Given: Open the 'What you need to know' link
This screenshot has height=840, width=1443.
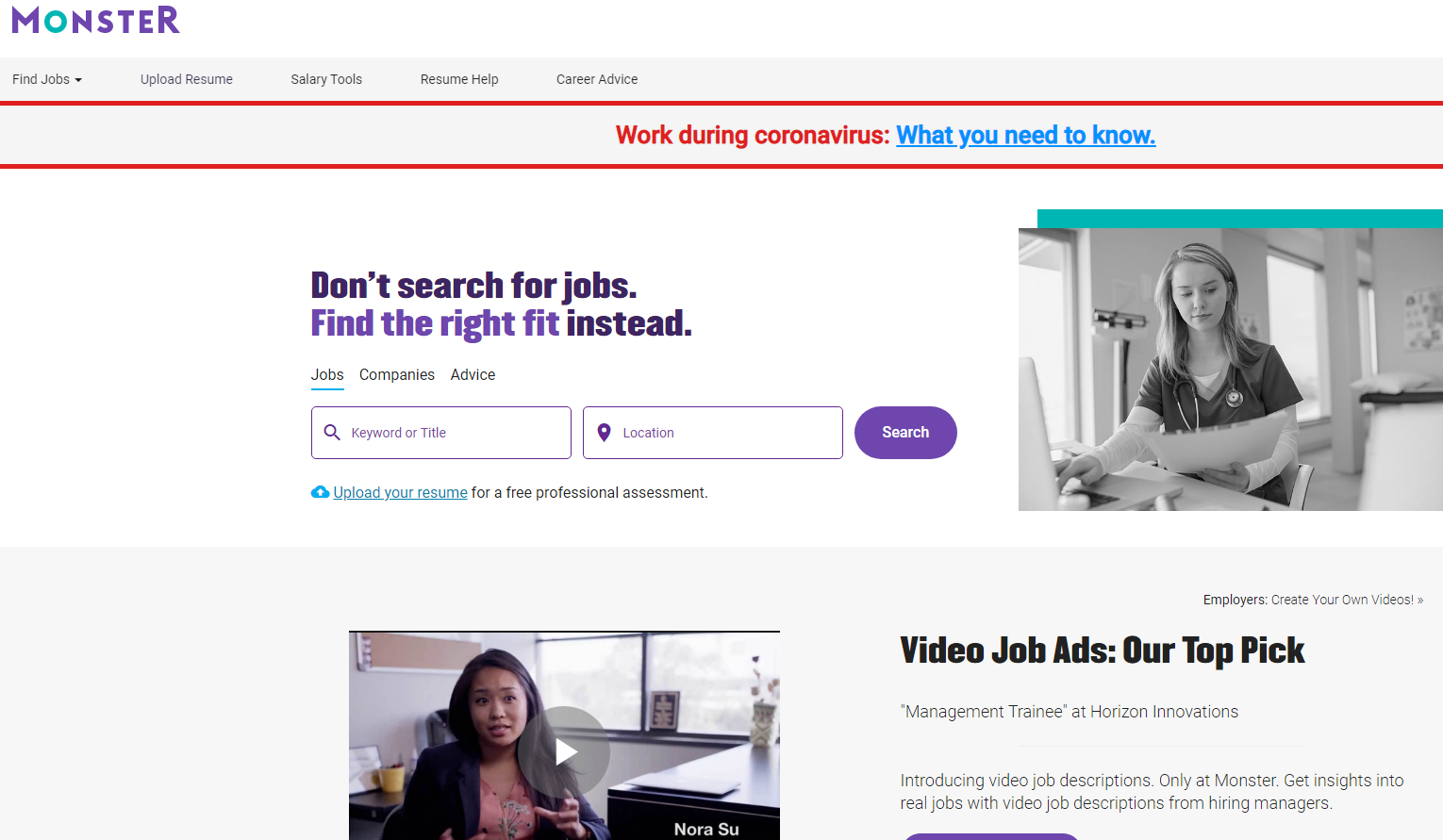Looking at the screenshot, I should click(1026, 136).
